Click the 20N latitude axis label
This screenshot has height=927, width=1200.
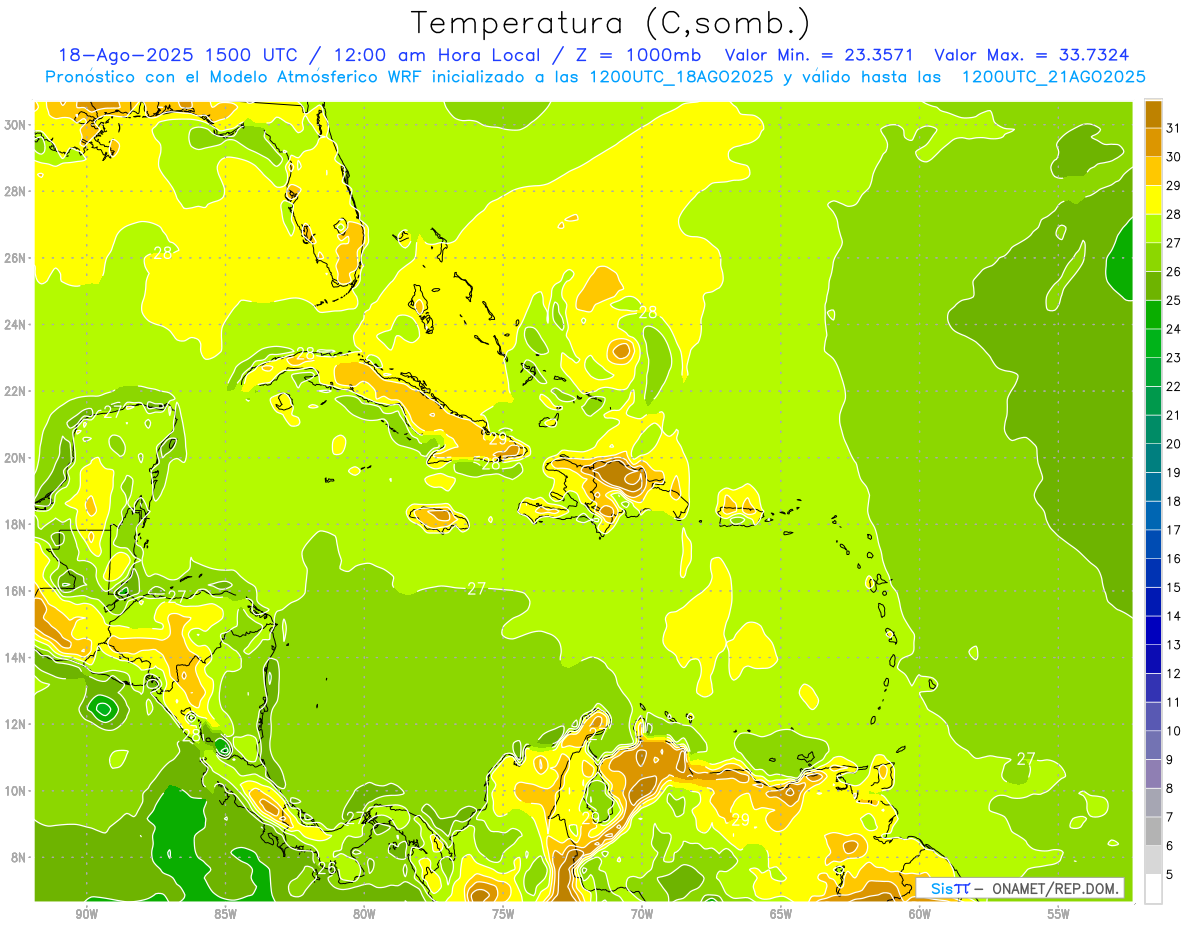(16, 458)
